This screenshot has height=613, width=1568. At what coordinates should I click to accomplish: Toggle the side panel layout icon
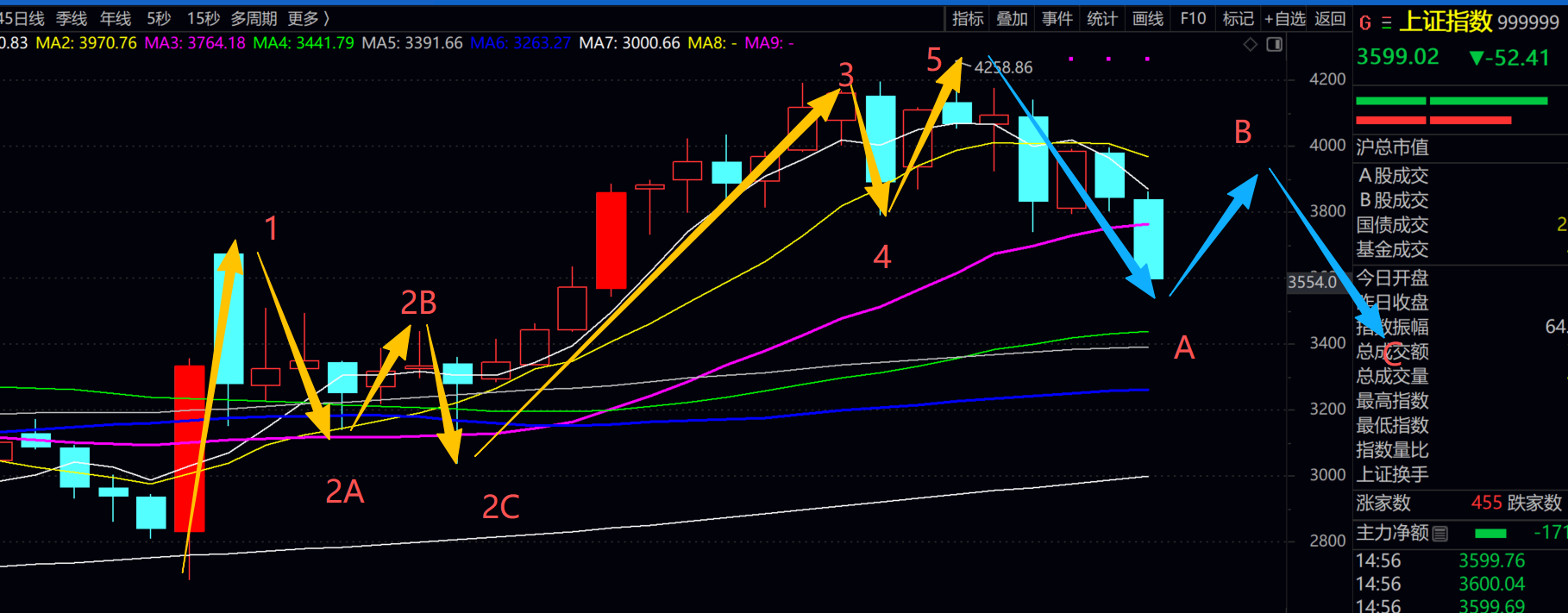click(x=1275, y=44)
